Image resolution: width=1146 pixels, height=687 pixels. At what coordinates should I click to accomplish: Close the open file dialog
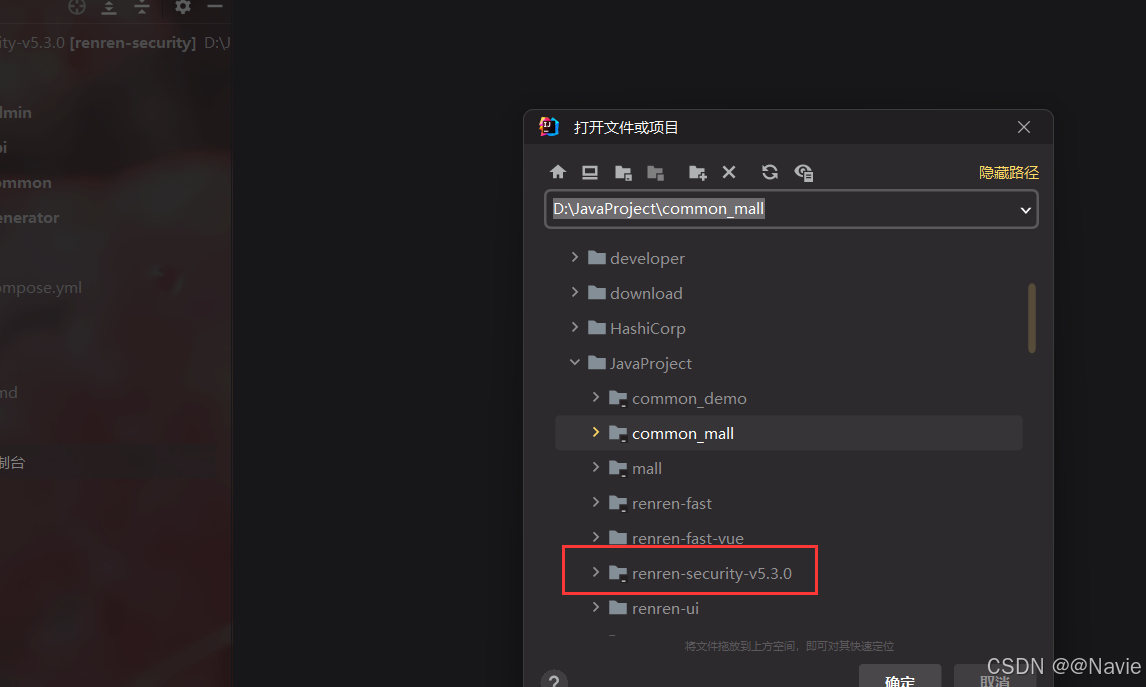[1024, 127]
